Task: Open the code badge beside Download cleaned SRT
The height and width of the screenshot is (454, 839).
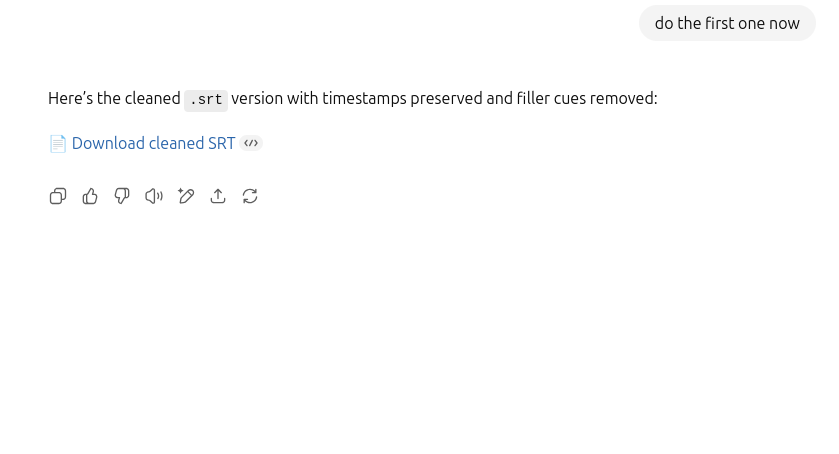Action: (251, 143)
